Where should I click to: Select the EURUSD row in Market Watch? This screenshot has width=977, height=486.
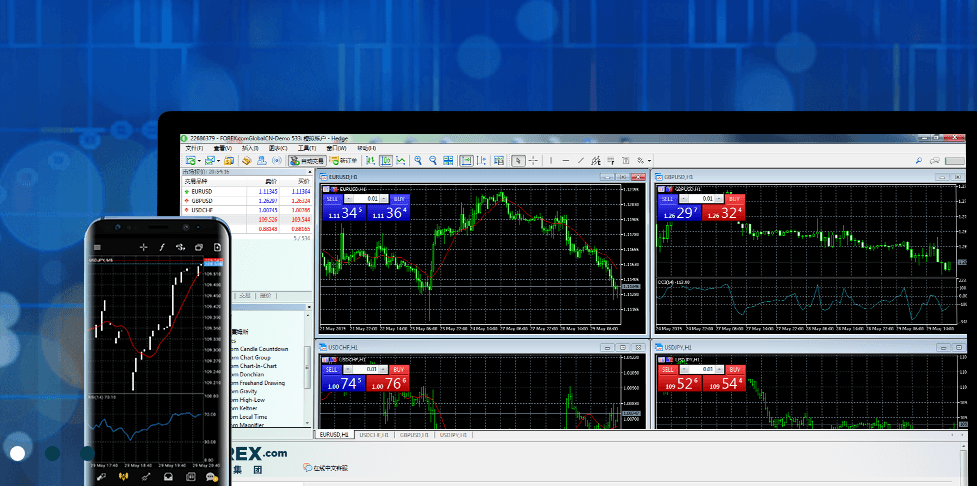247,191
